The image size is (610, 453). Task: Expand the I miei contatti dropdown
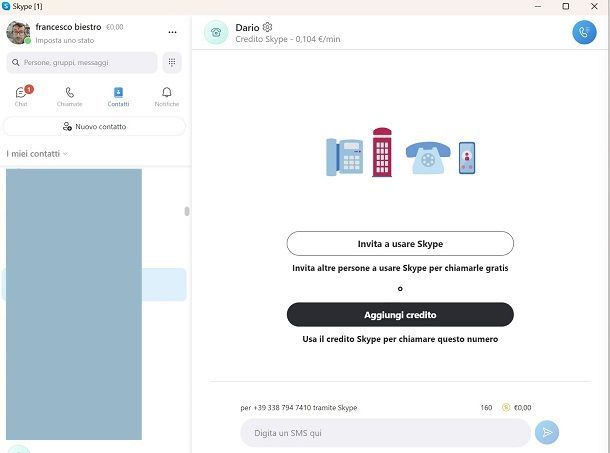(x=37, y=154)
